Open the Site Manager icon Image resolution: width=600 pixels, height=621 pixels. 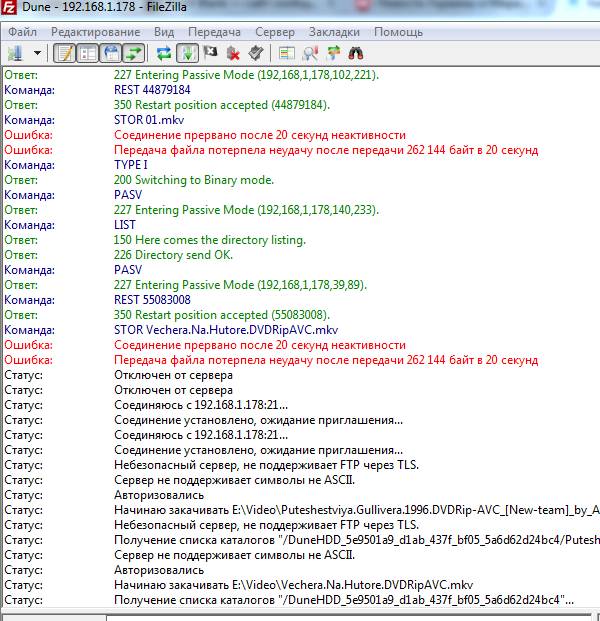click(16, 52)
